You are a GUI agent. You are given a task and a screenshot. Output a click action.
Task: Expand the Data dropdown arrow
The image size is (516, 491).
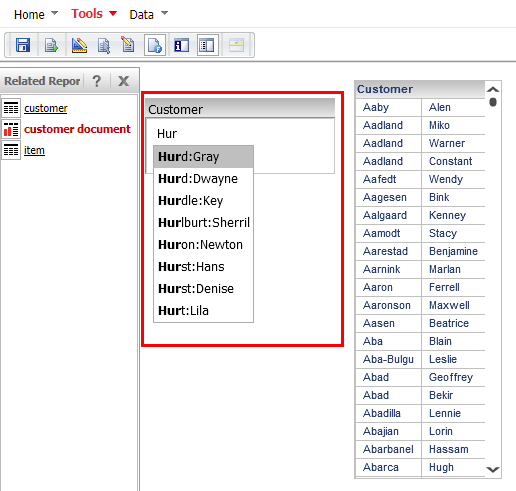coord(164,13)
